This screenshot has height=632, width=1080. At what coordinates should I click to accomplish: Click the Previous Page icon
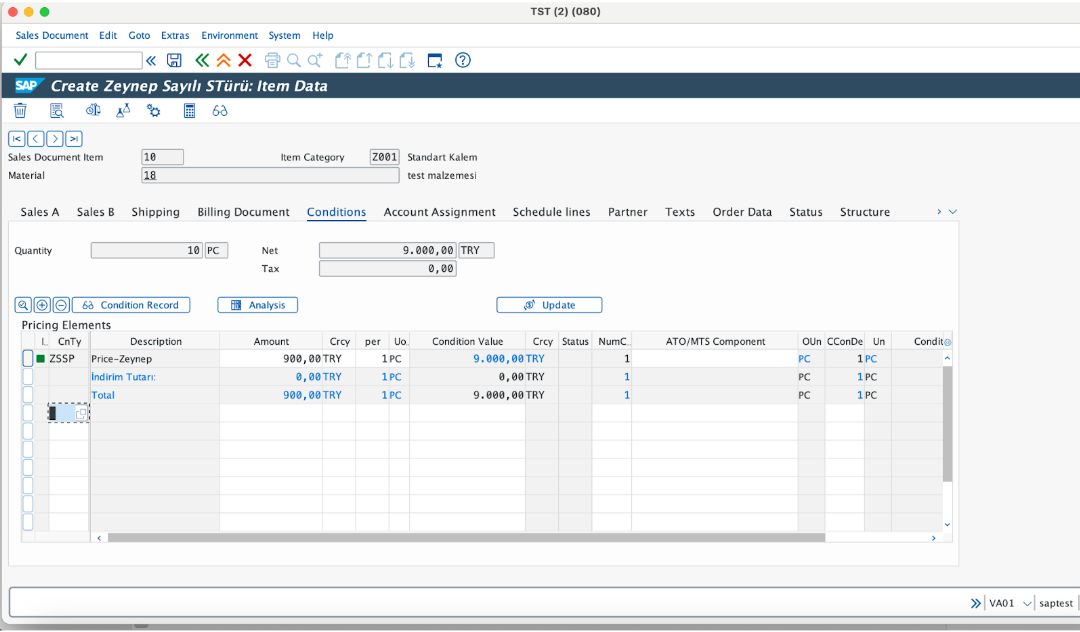pyautogui.click(x=364, y=61)
